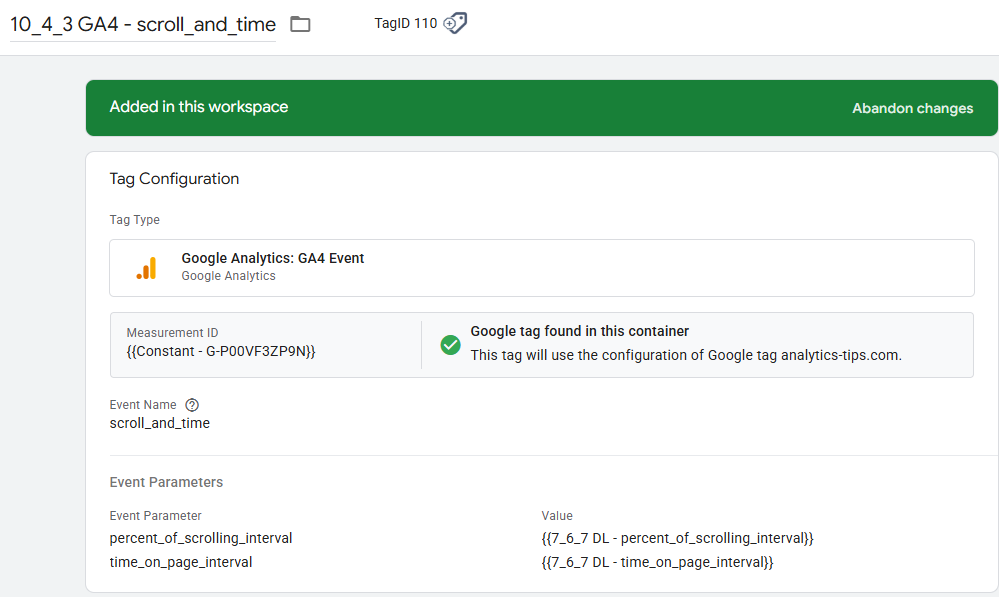Viewport: 999px width, 597px height.
Task: Click the Value column header
Action: click(x=557, y=516)
